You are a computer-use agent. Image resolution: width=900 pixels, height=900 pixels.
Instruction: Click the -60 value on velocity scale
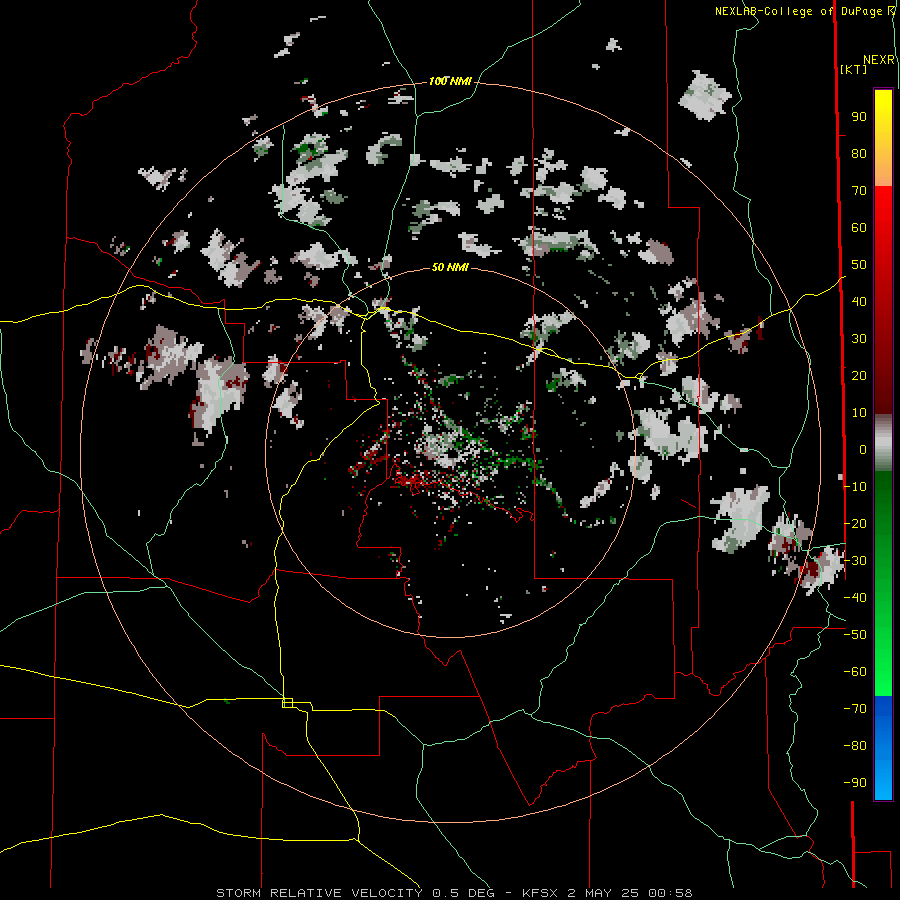[855, 672]
